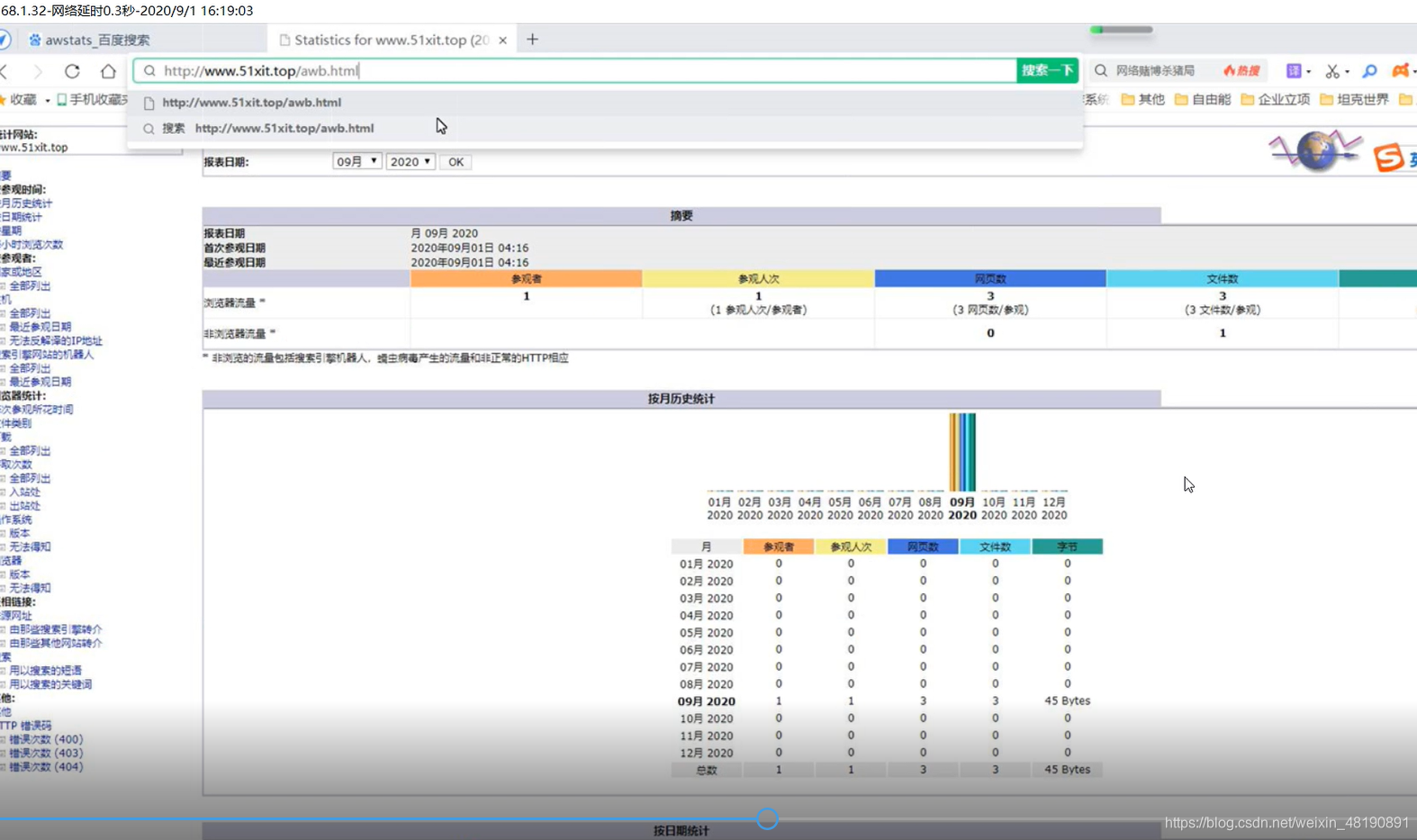
Task: Open a new browser tab
Action: [x=532, y=40]
